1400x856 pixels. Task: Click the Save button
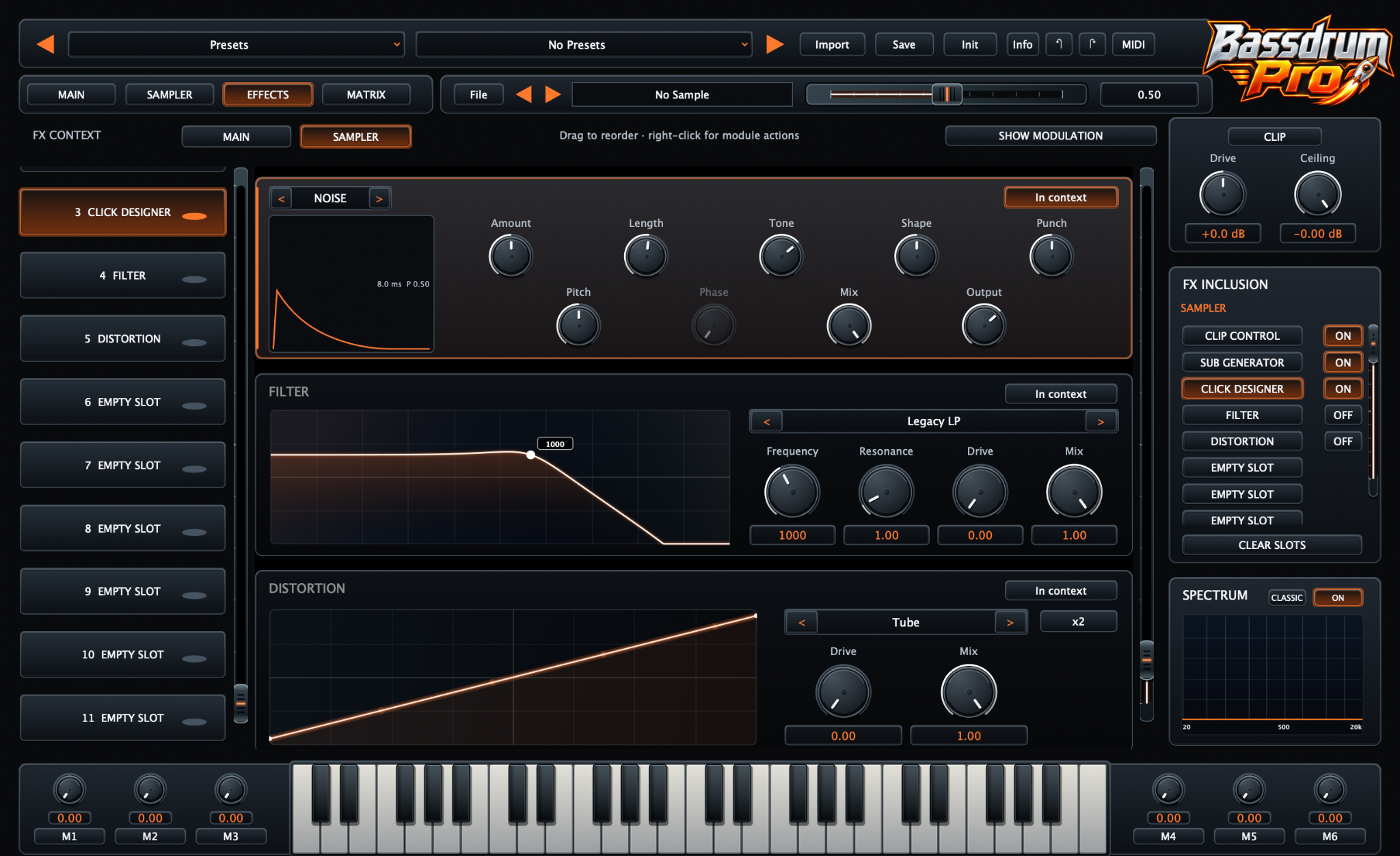(x=904, y=44)
